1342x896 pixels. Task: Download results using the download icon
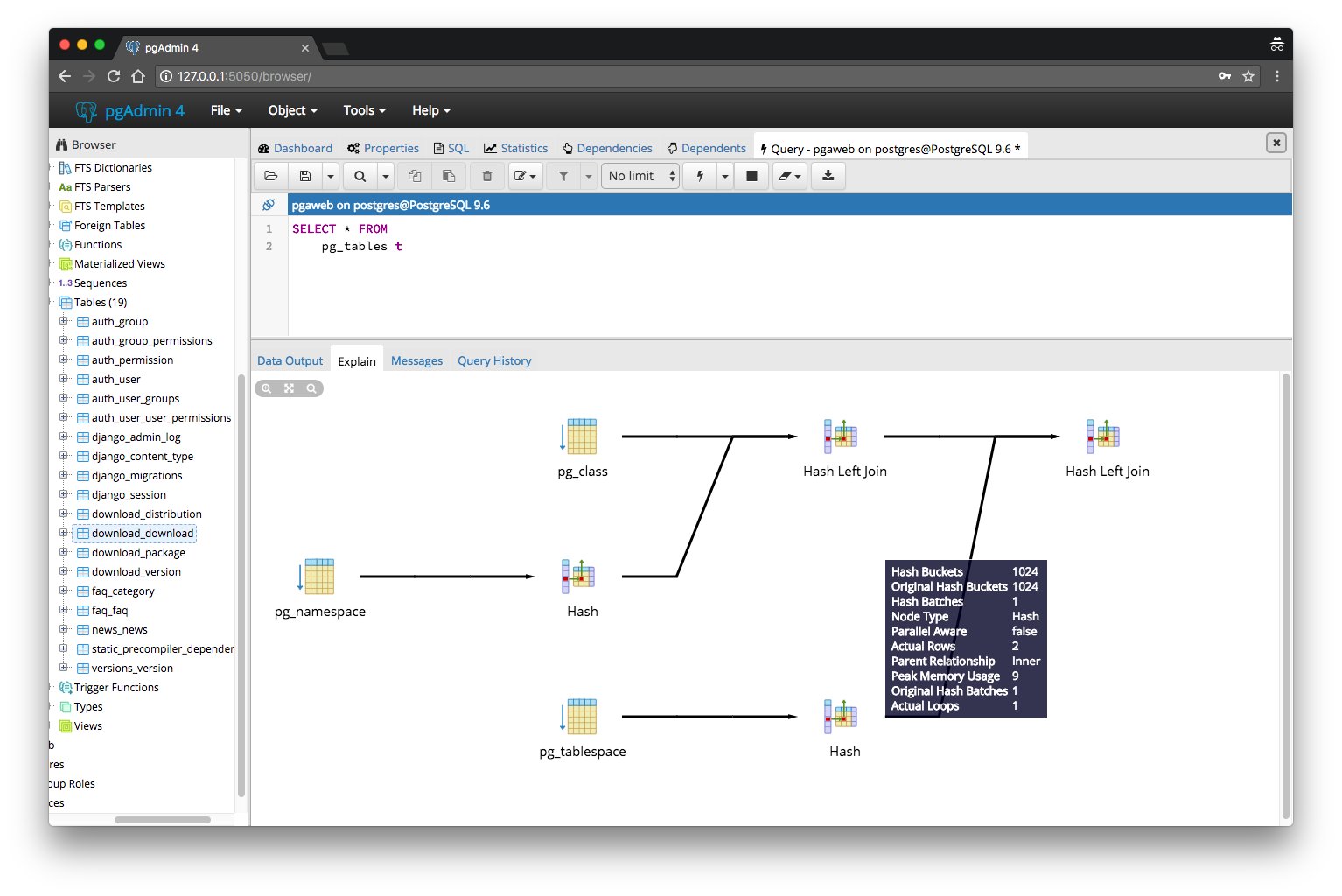click(828, 176)
